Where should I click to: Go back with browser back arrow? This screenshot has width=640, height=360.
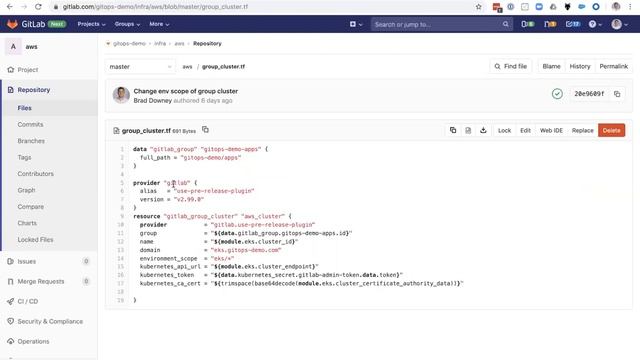pos(9,7)
